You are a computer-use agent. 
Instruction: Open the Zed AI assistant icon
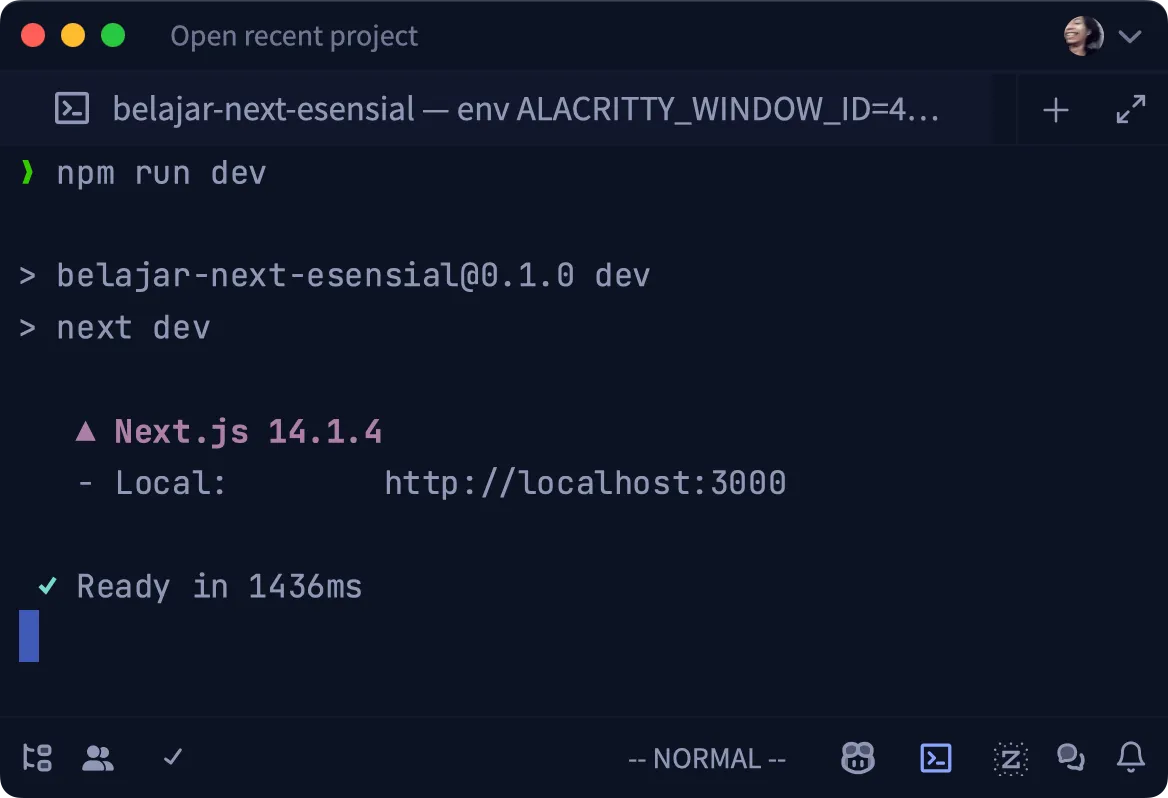point(1010,758)
